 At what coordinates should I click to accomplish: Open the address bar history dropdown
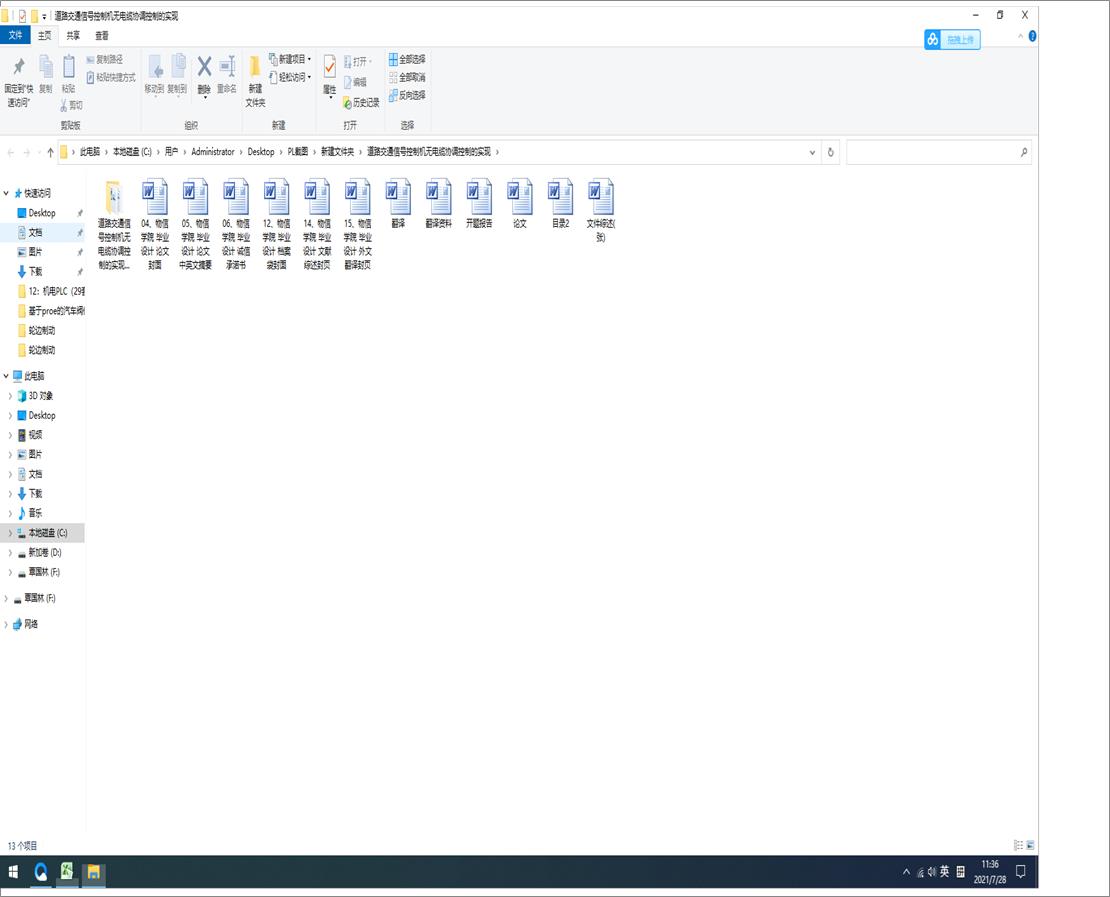tap(813, 152)
